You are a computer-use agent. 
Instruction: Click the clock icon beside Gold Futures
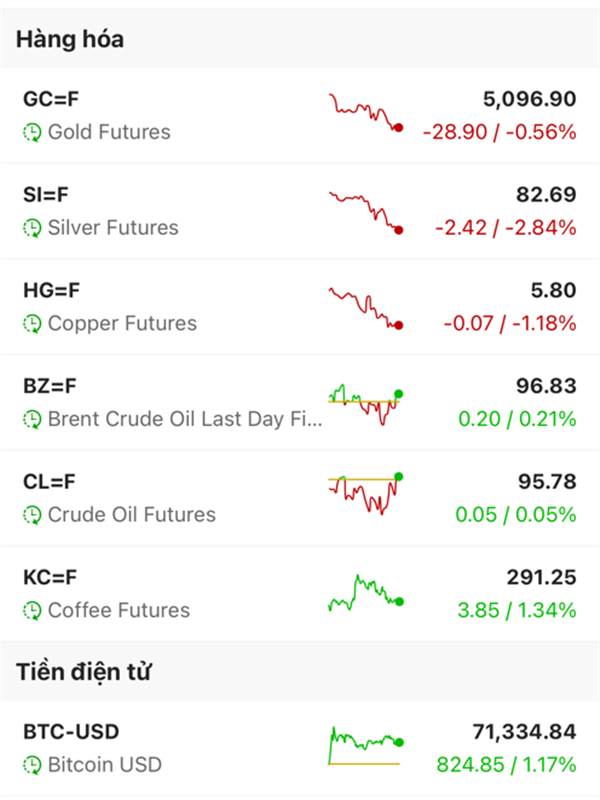[x=32, y=132]
